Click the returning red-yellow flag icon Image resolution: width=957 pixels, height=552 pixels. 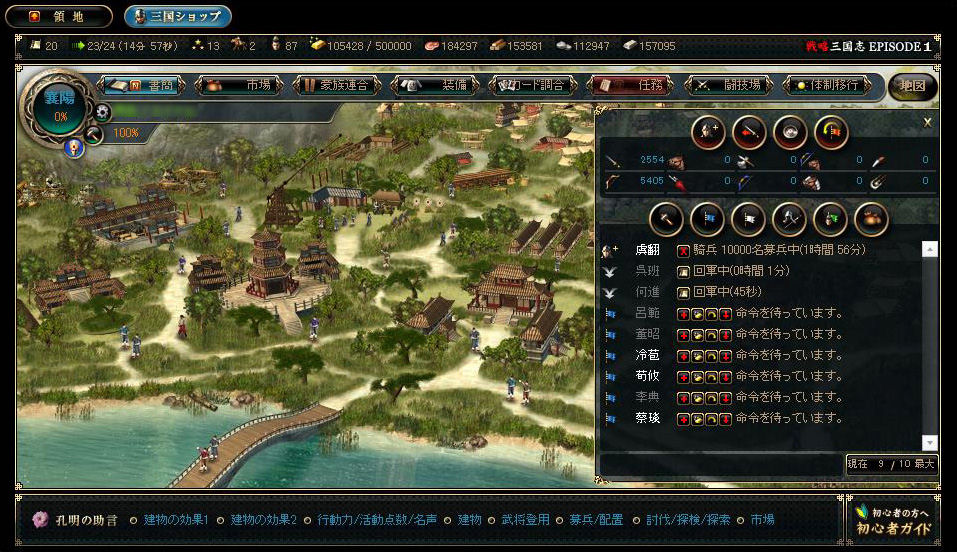click(830, 131)
